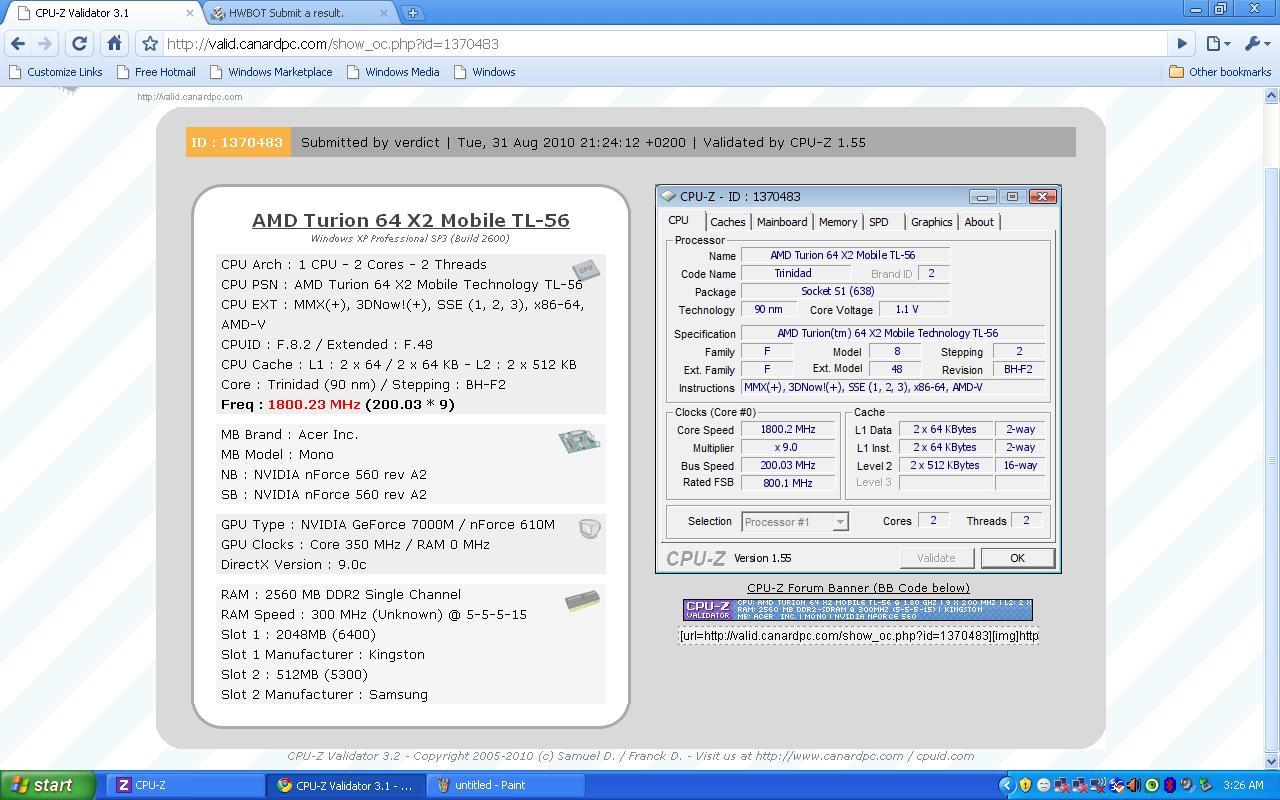Click the grayed Validate button

click(936, 558)
